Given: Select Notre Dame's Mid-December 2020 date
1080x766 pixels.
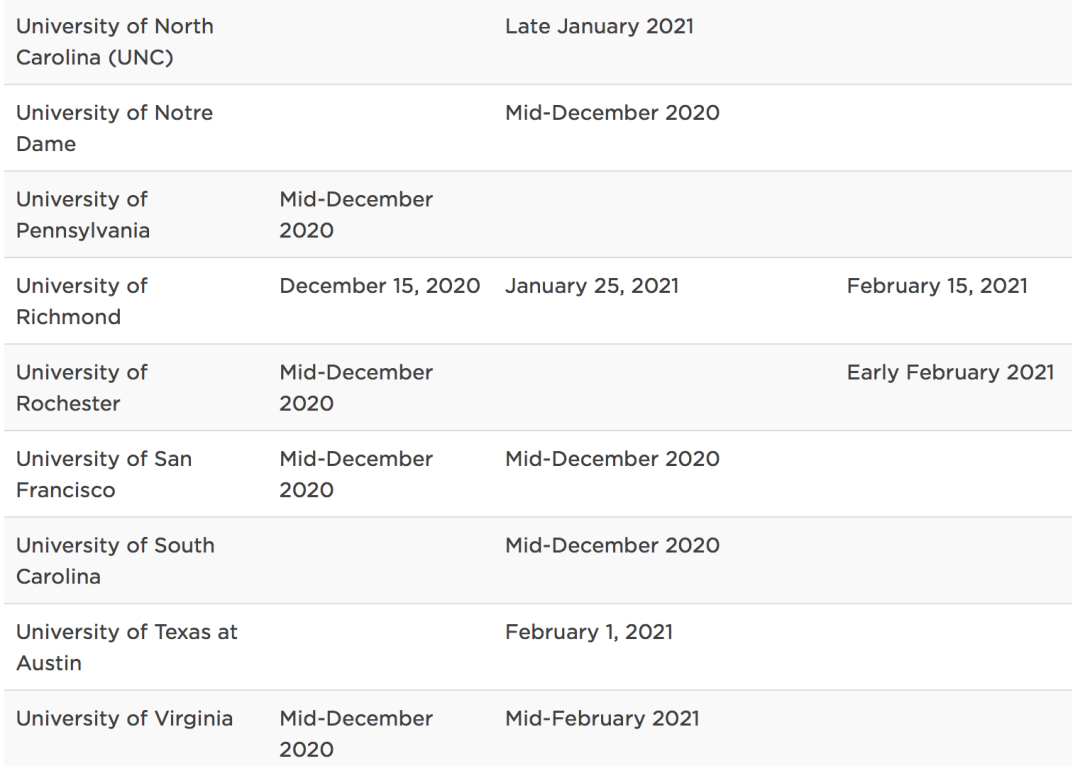Looking at the screenshot, I should pyautogui.click(x=612, y=113).
